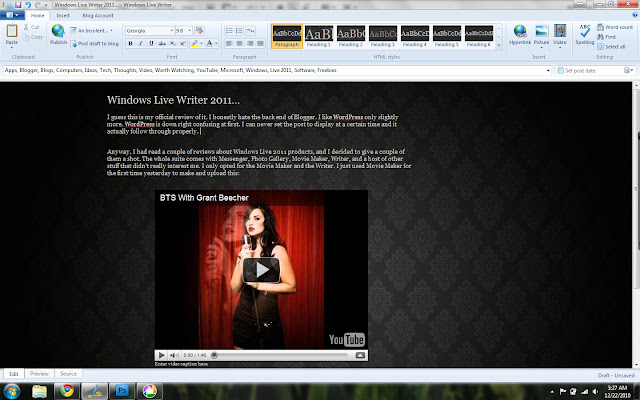Insert a Hyperlink

pos(520,35)
